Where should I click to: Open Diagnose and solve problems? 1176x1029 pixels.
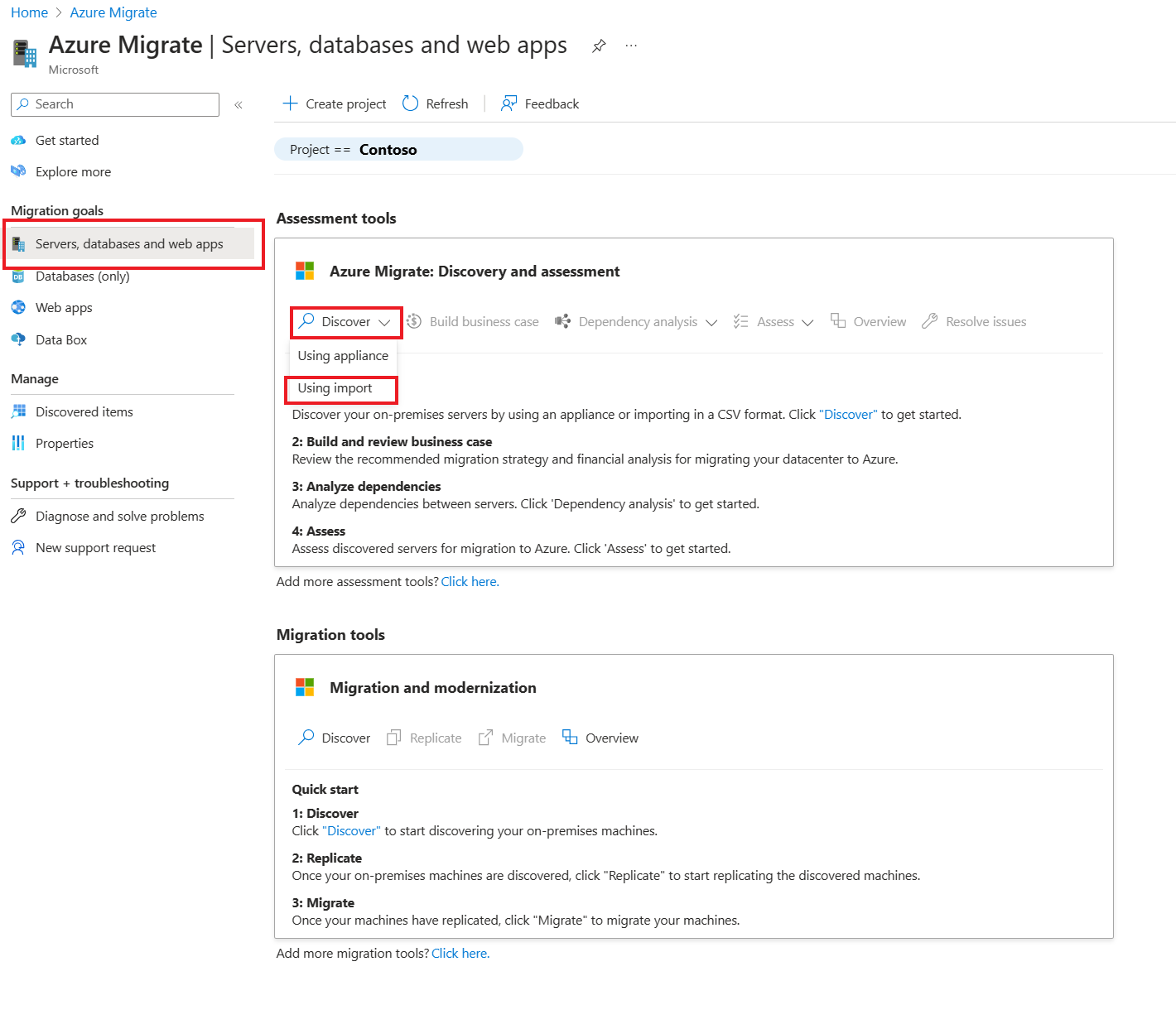point(120,517)
